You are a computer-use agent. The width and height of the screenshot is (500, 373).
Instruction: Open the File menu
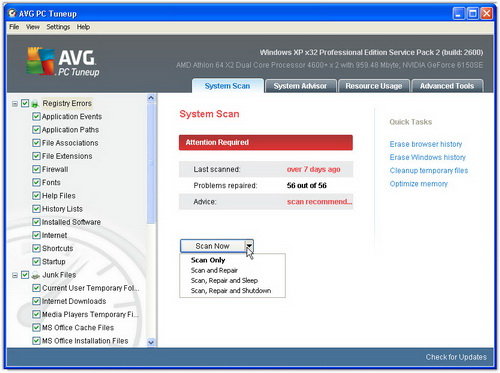click(x=14, y=27)
